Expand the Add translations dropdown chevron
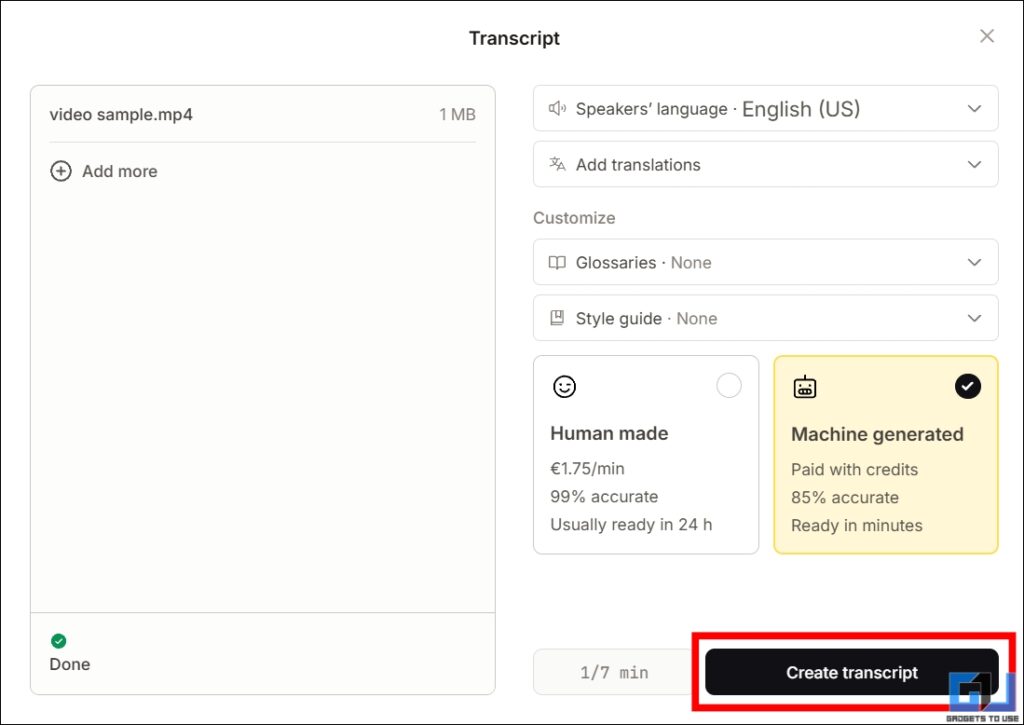Screen dimensions: 1024x725 (974, 165)
